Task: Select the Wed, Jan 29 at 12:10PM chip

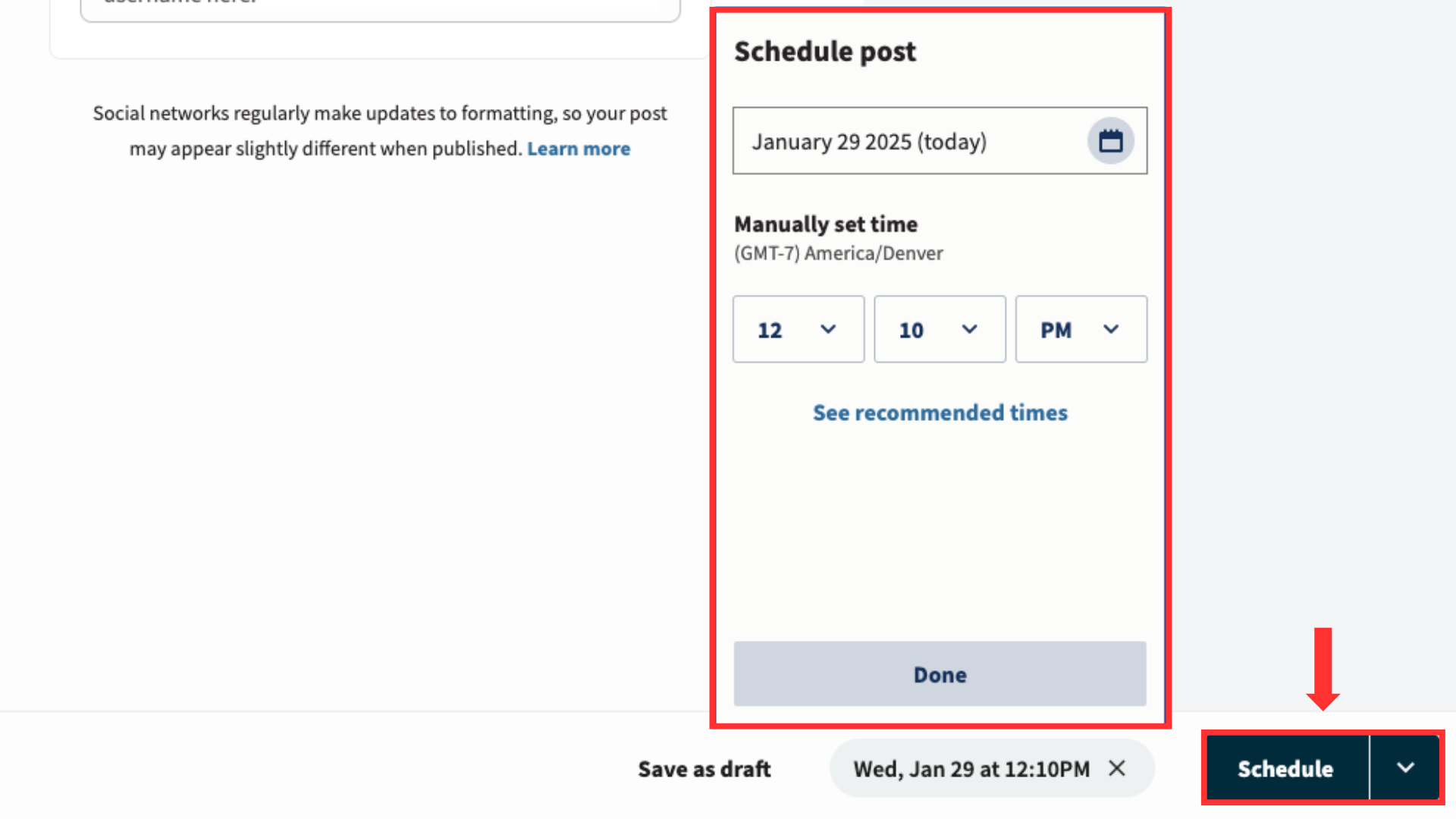Action: tap(971, 769)
